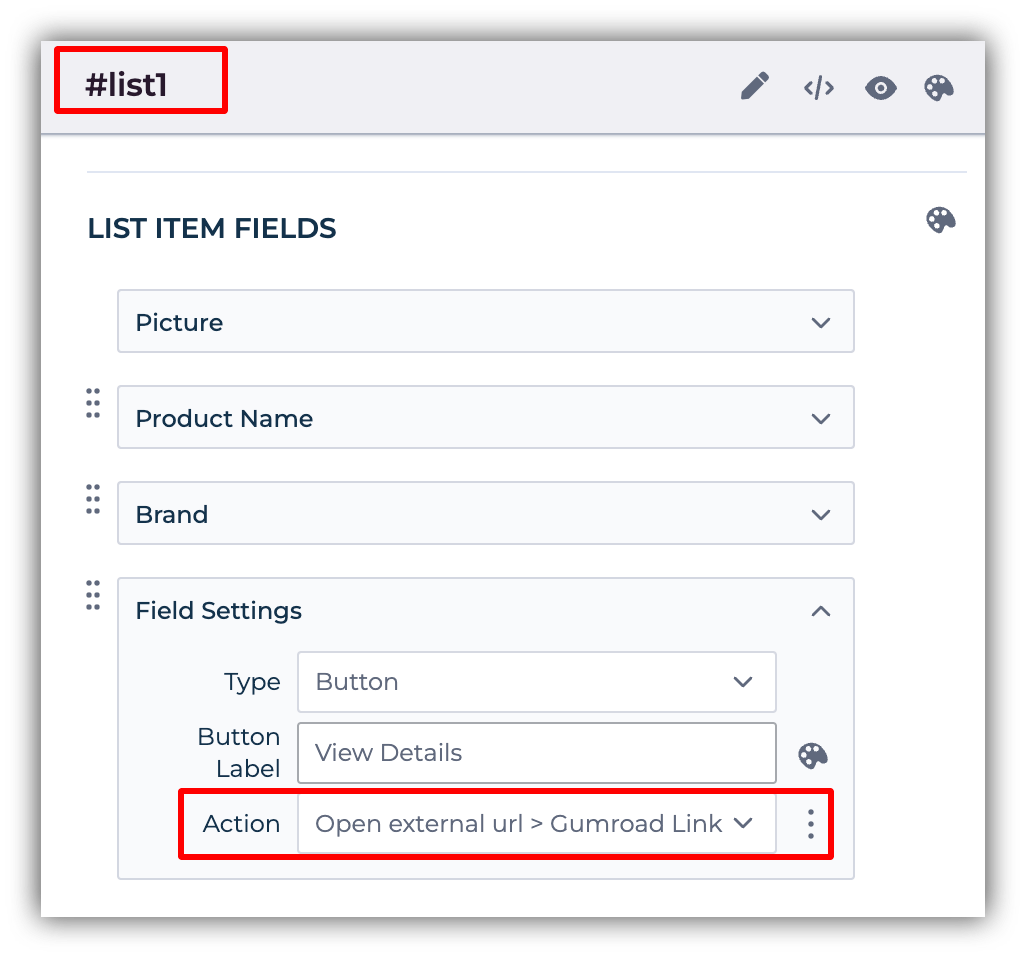
Task: Click the palette icon next to Button Label
Action: click(812, 757)
